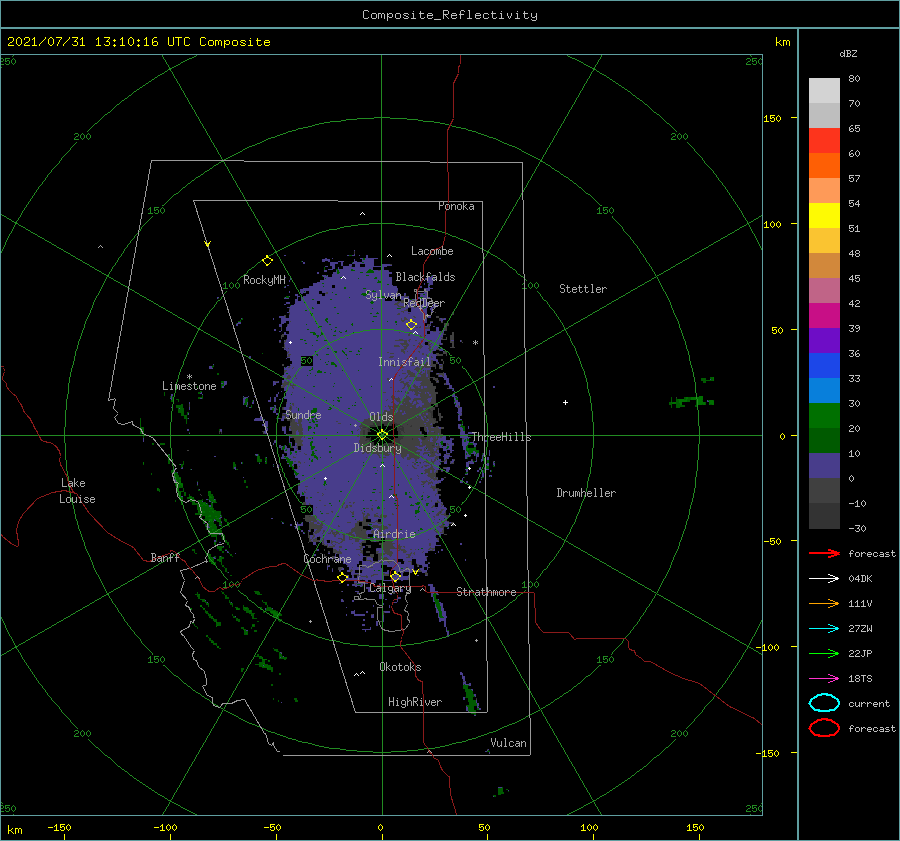The height and width of the screenshot is (841, 900).
Task: Click the yellow diamond marker above the Calgary label
Action: (x=395, y=576)
